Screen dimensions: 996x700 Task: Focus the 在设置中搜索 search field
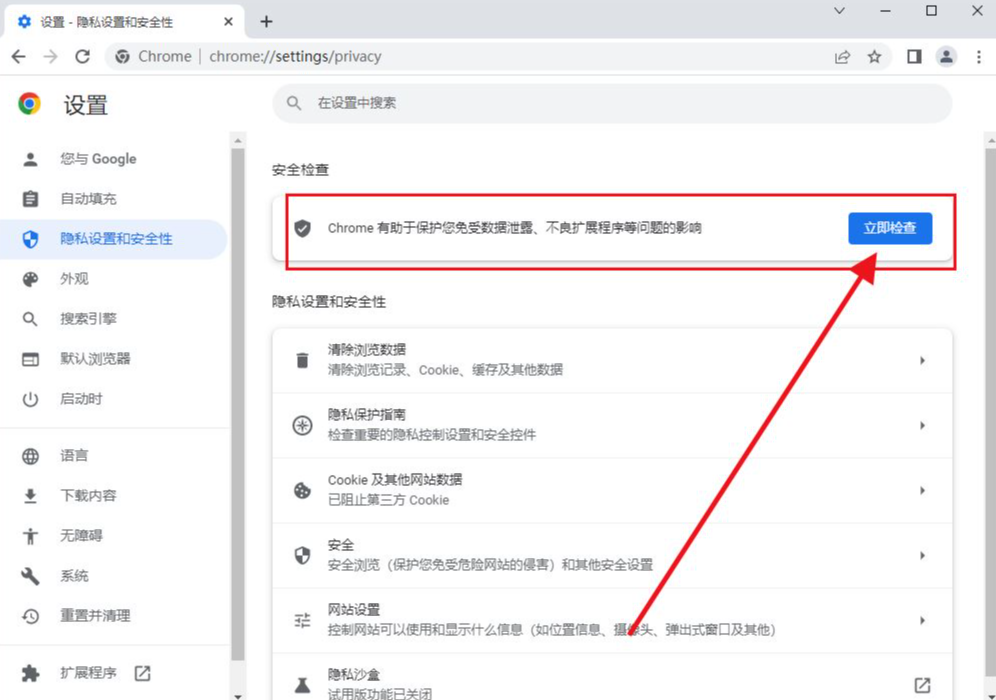[612, 103]
